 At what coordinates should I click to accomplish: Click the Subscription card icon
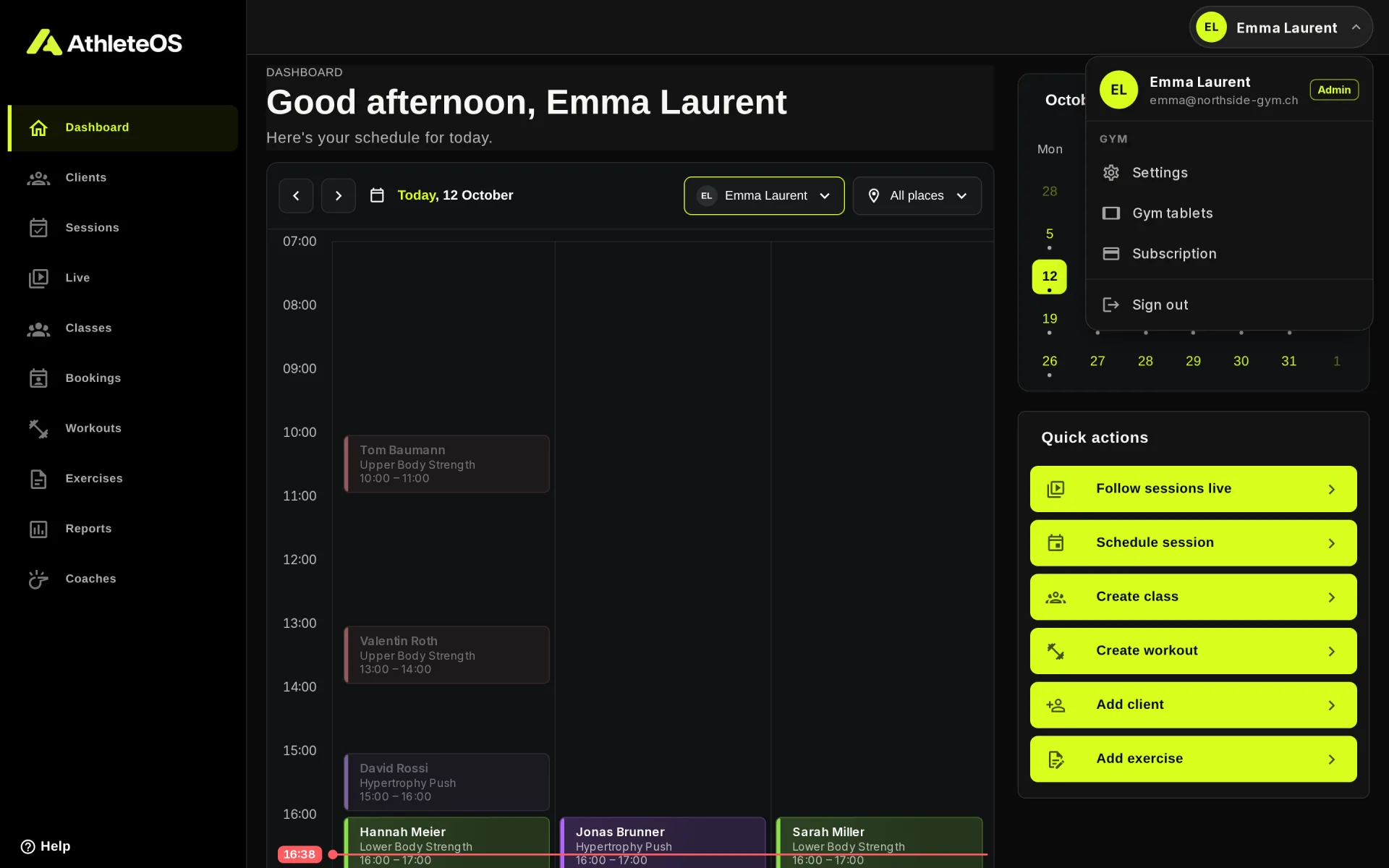coord(1110,254)
